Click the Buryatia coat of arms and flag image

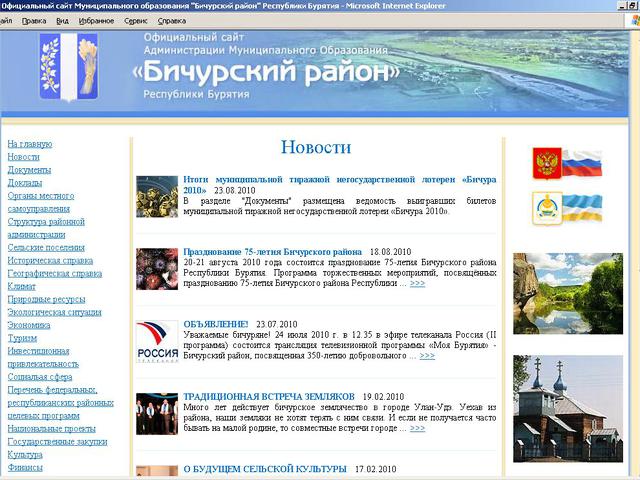pos(567,208)
